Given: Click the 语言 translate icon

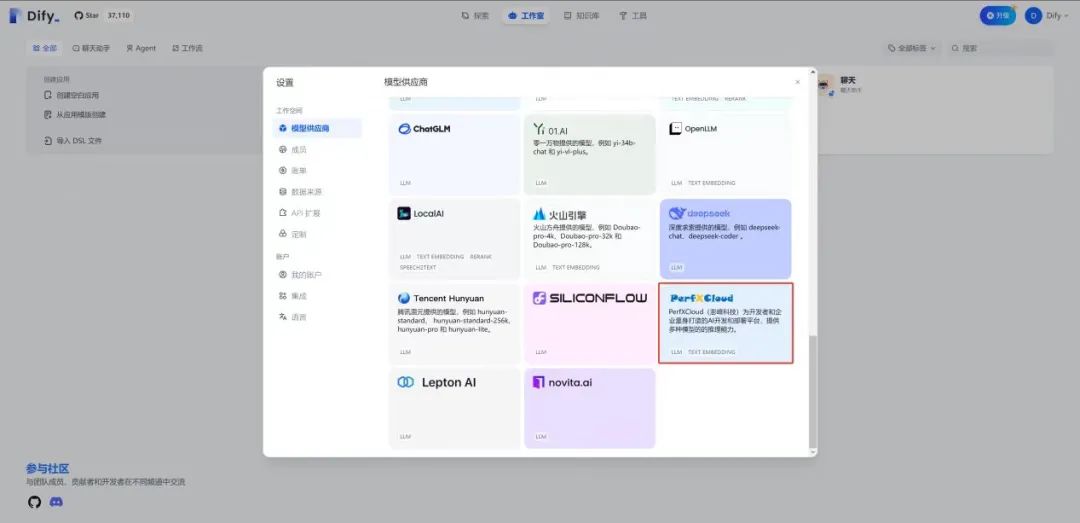Looking at the screenshot, I should click(282, 317).
